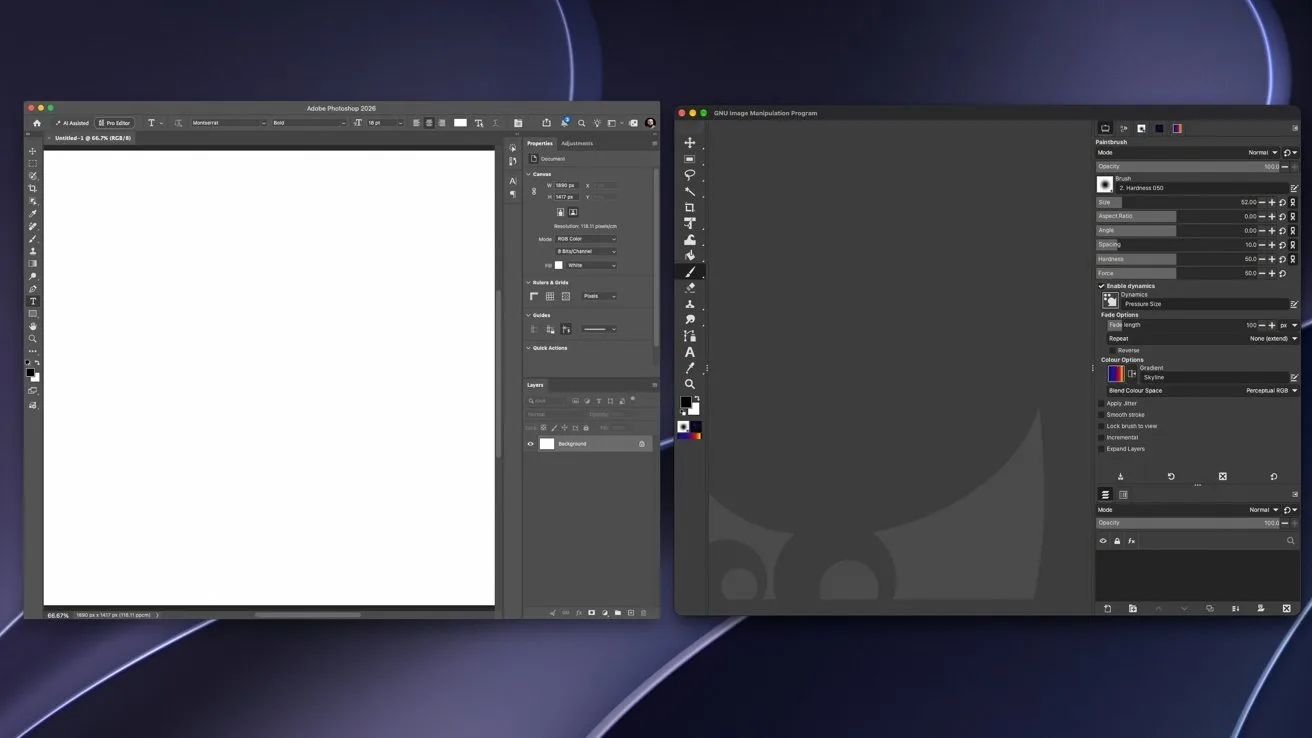Select the Properties tab in Photoshop

click(540, 143)
